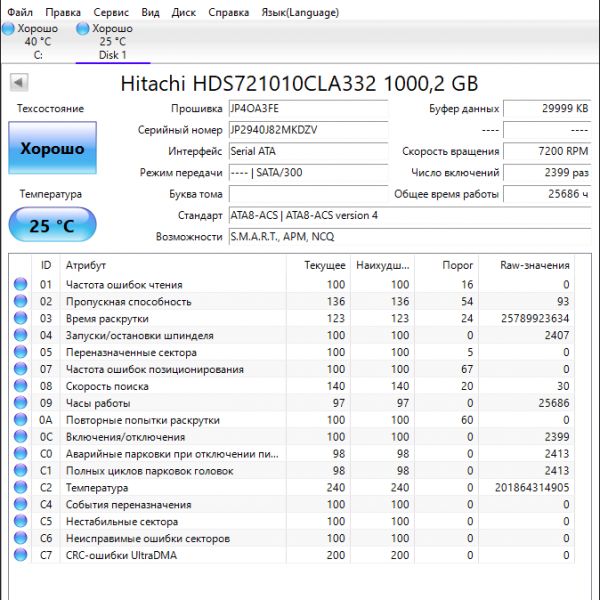The width and height of the screenshot is (600, 600).
Task: Click the Текущее column header
Action: [318, 265]
